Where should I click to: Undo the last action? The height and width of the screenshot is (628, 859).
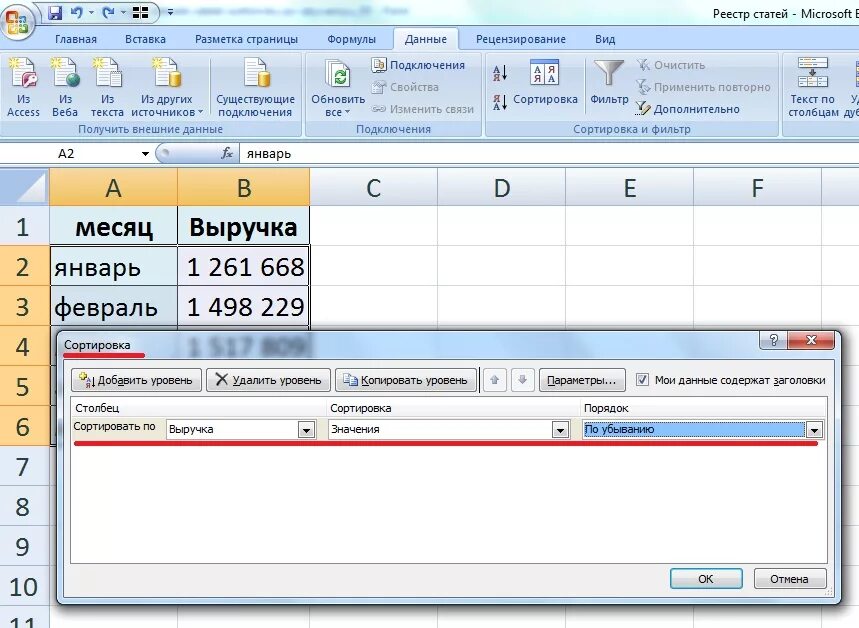click(77, 13)
